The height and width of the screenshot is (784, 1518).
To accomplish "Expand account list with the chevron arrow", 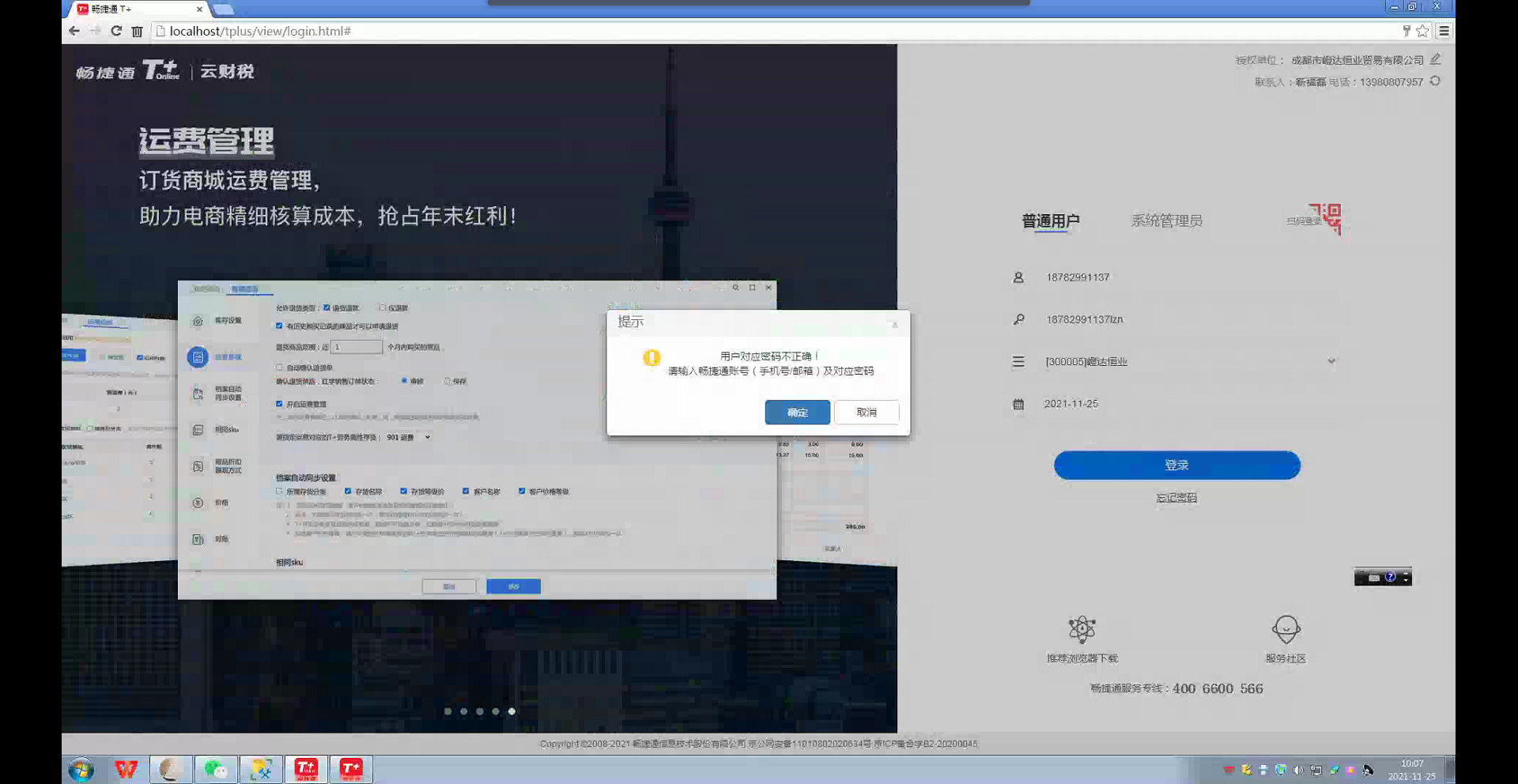I will pos(1331,361).
